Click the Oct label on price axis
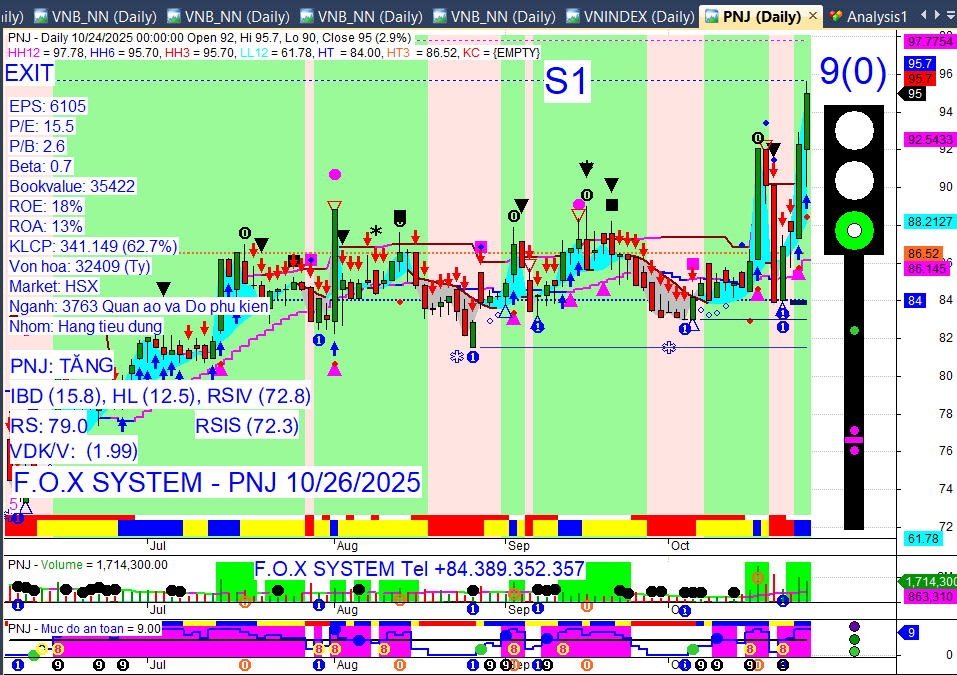Viewport: 957px width, 675px height. tap(680, 546)
